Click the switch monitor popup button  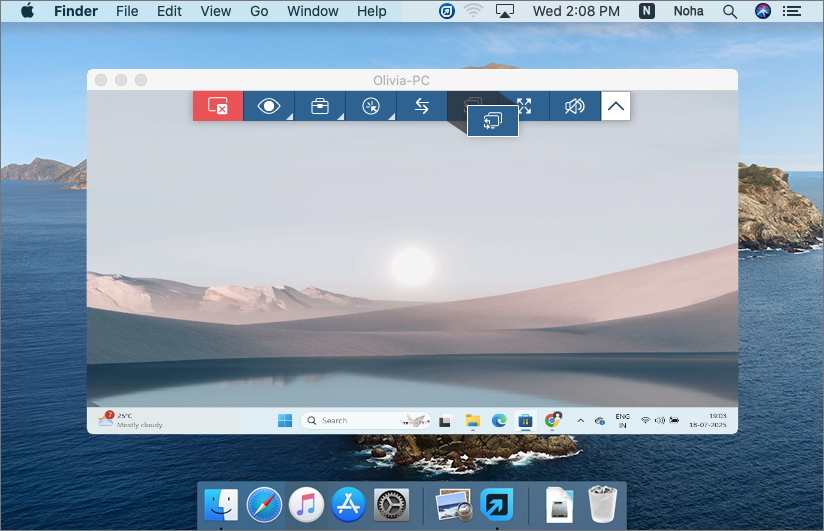tap(493, 121)
